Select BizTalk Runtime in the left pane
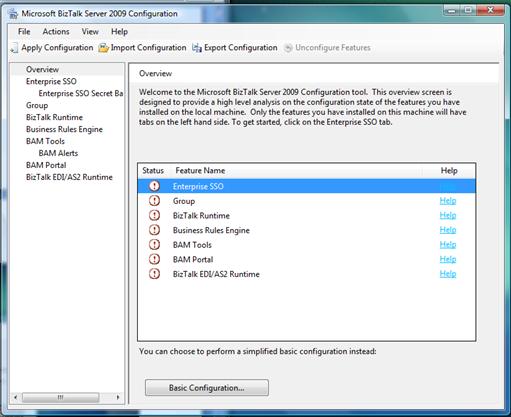The image size is (511, 417). pos(54,117)
